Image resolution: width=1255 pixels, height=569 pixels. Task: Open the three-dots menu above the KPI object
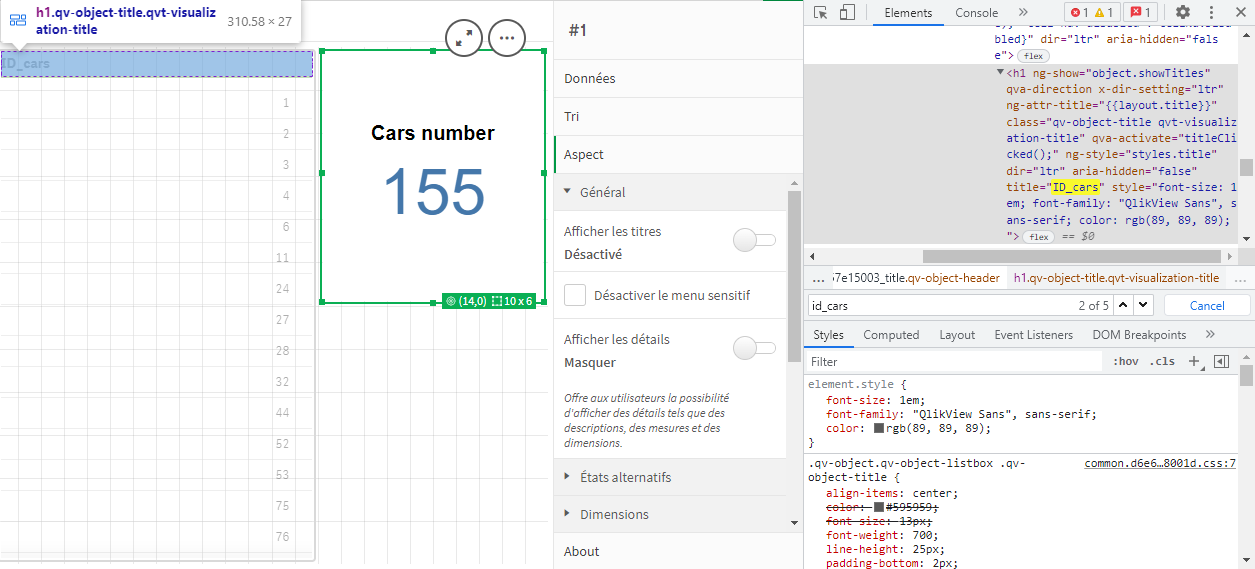[x=507, y=38]
